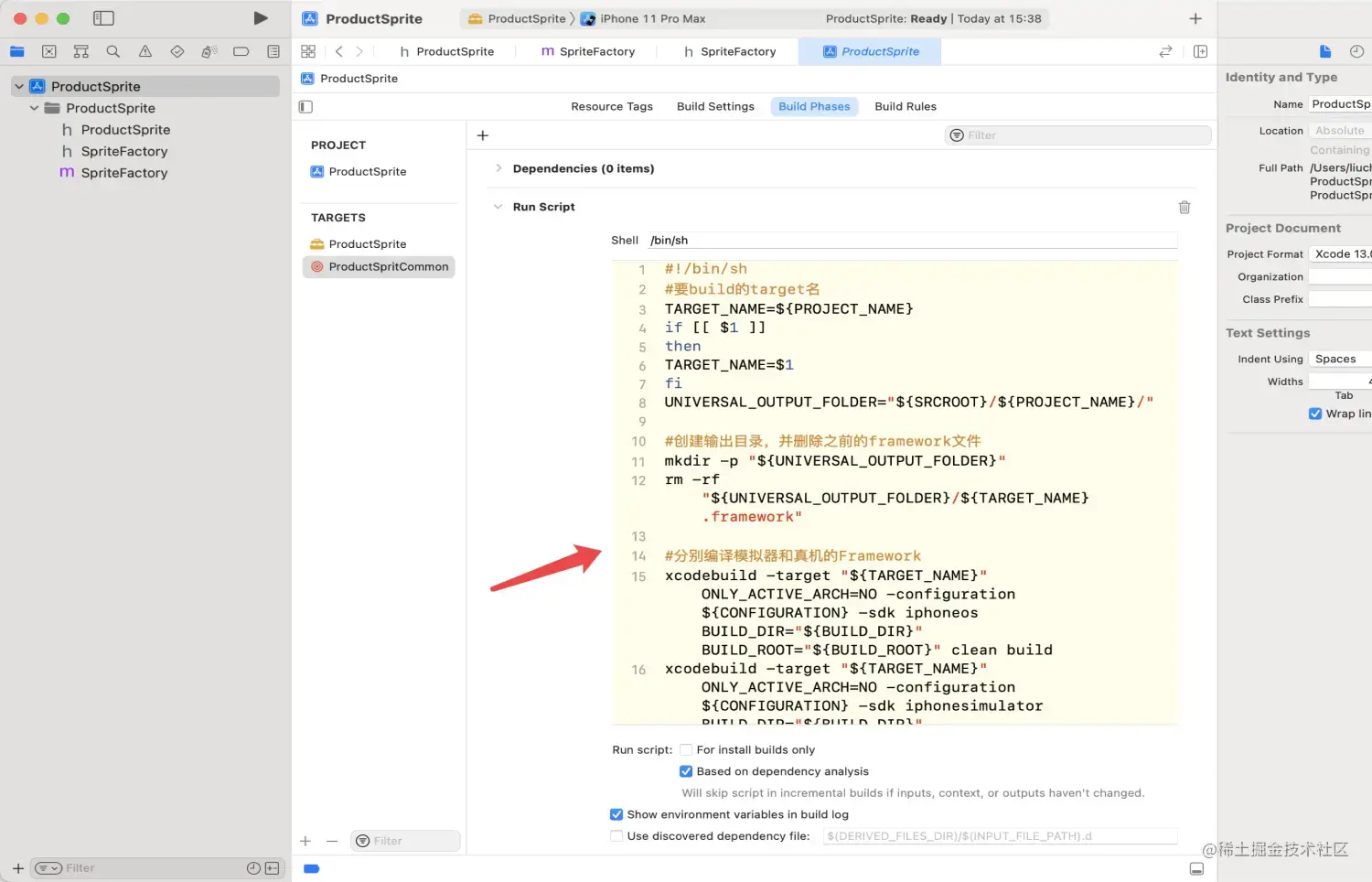
Task: Uncheck Show environment variables in build log
Action: [616, 814]
